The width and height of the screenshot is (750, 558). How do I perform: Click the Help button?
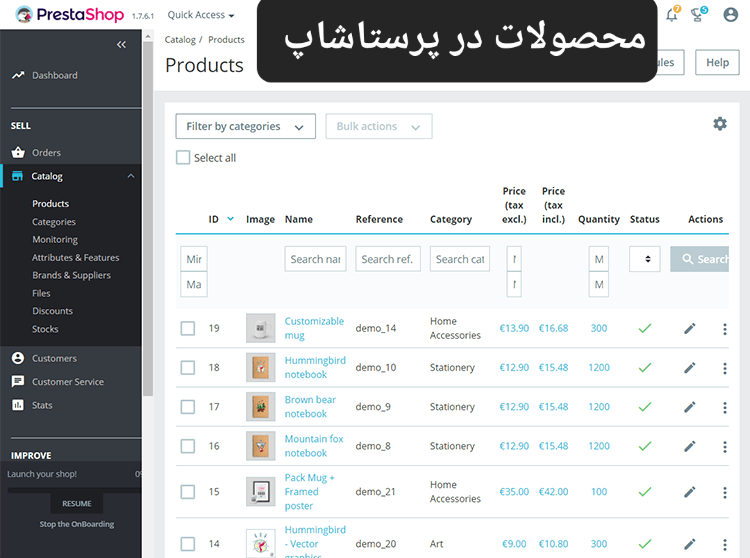point(717,62)
